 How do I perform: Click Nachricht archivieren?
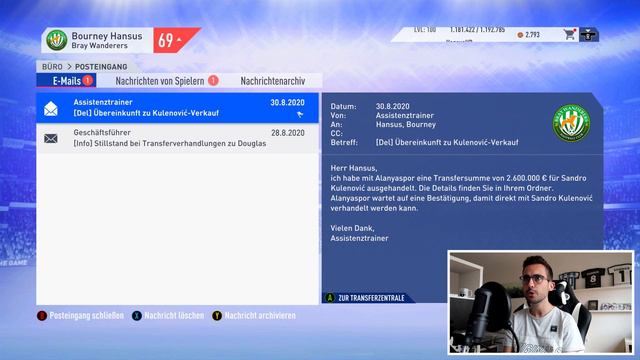point(260,316)
